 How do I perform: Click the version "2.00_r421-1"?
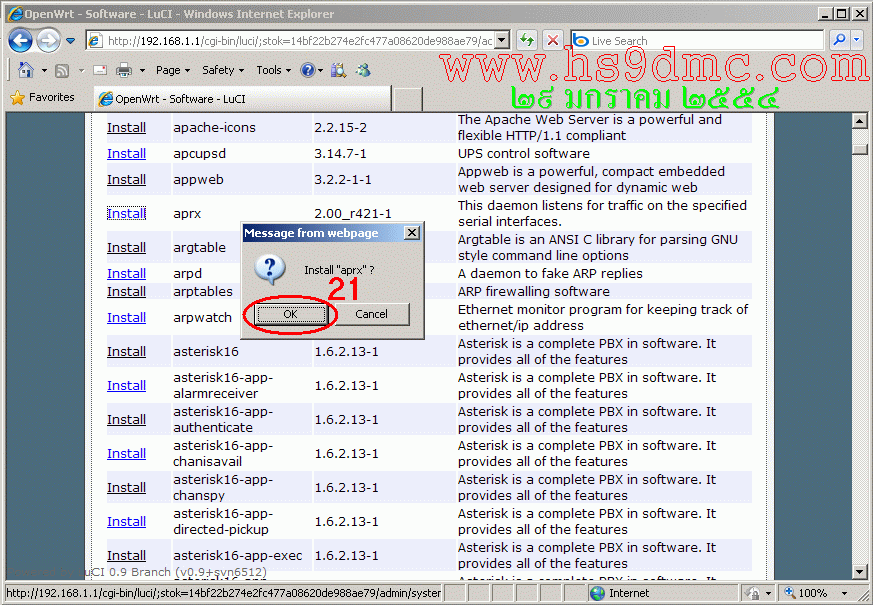[x=353, y=214]
